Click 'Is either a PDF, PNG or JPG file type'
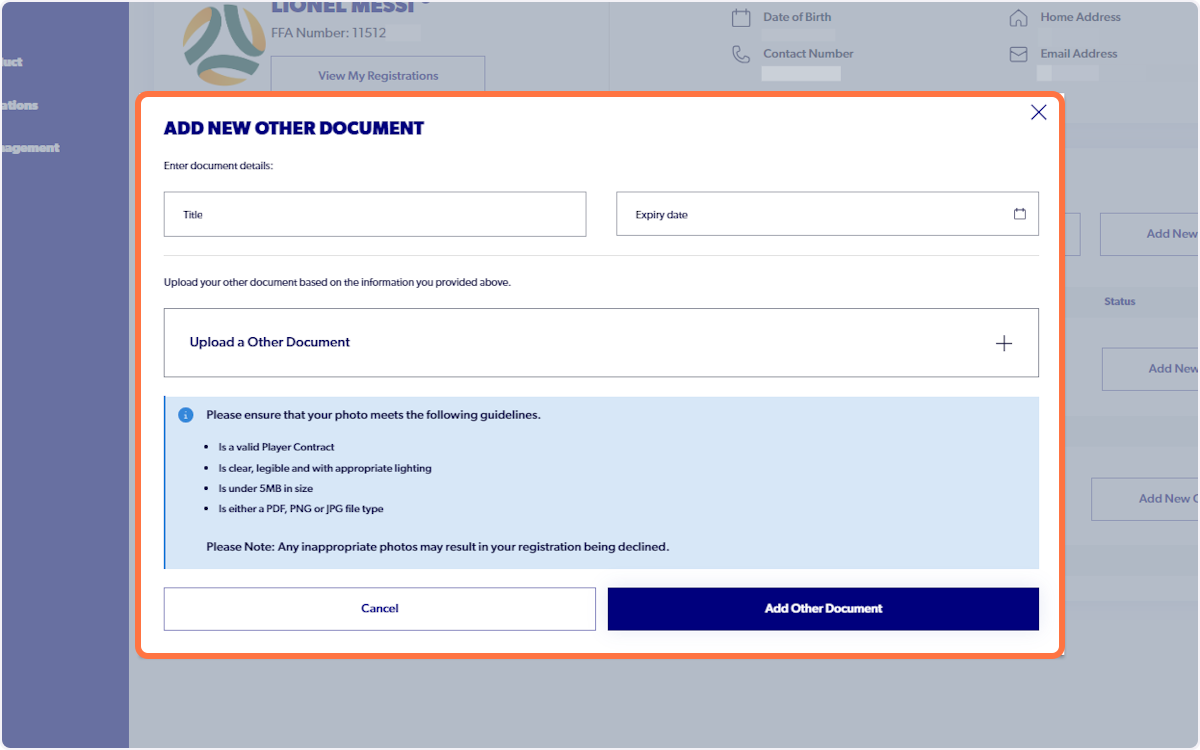 click(x=301, y=509)
